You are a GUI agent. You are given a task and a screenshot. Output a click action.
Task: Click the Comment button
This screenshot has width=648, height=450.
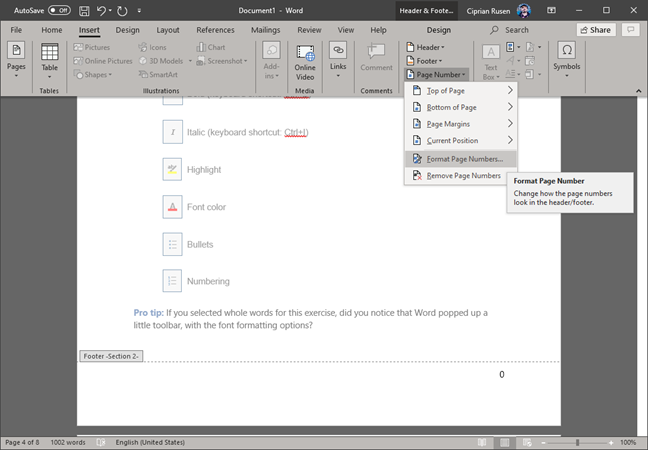click(x=376, y=57)
